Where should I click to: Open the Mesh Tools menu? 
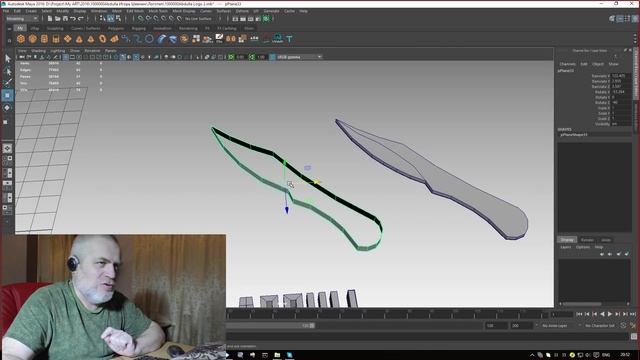(x=158, y=11)
